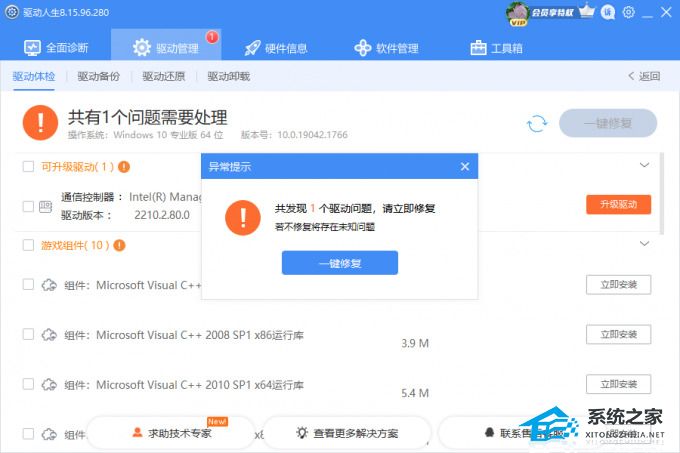Click the alert icon inside 异常提示 dialog
This screenshot has width=680, height=453.
click(x=243, y=217)
